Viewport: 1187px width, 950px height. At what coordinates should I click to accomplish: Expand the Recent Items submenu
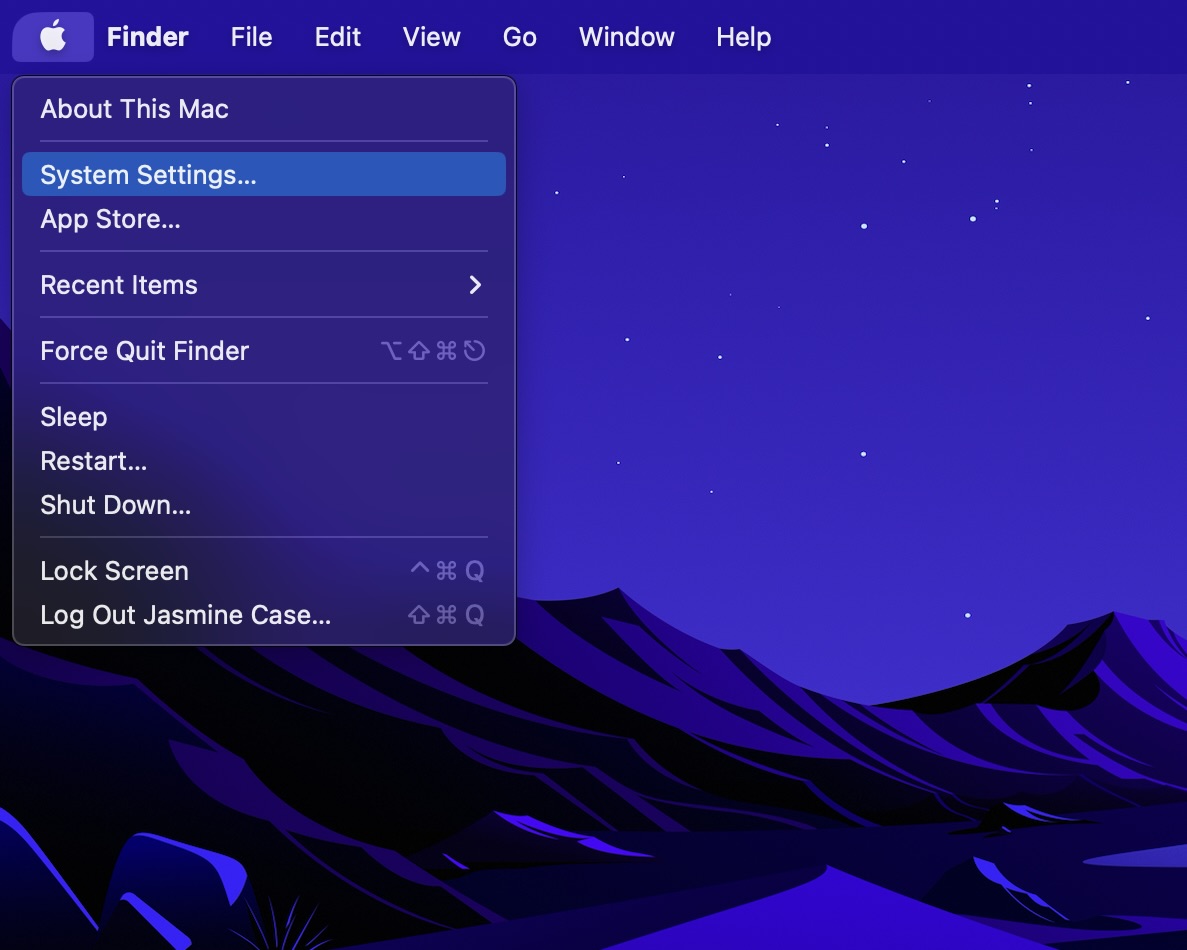pos(263,285)
